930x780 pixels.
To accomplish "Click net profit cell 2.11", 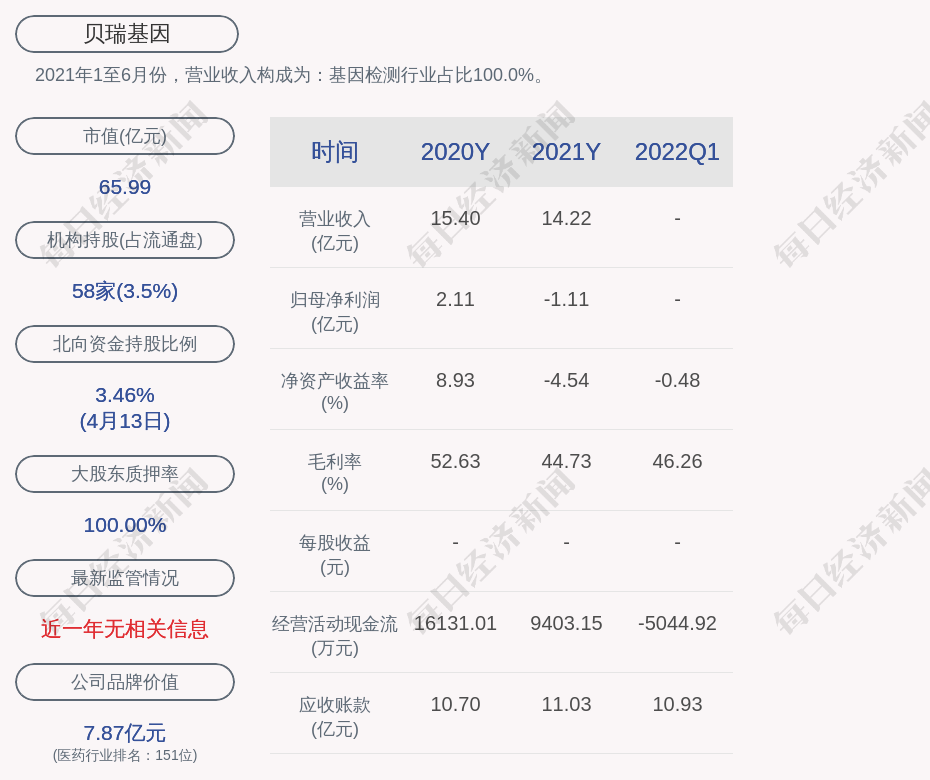I will (x=455, y=299).
